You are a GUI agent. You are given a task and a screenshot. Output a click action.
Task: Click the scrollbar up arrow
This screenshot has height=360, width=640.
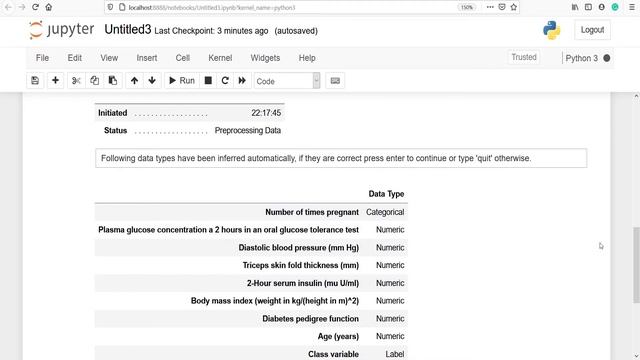pyautogui.click(x=636, y=96)
